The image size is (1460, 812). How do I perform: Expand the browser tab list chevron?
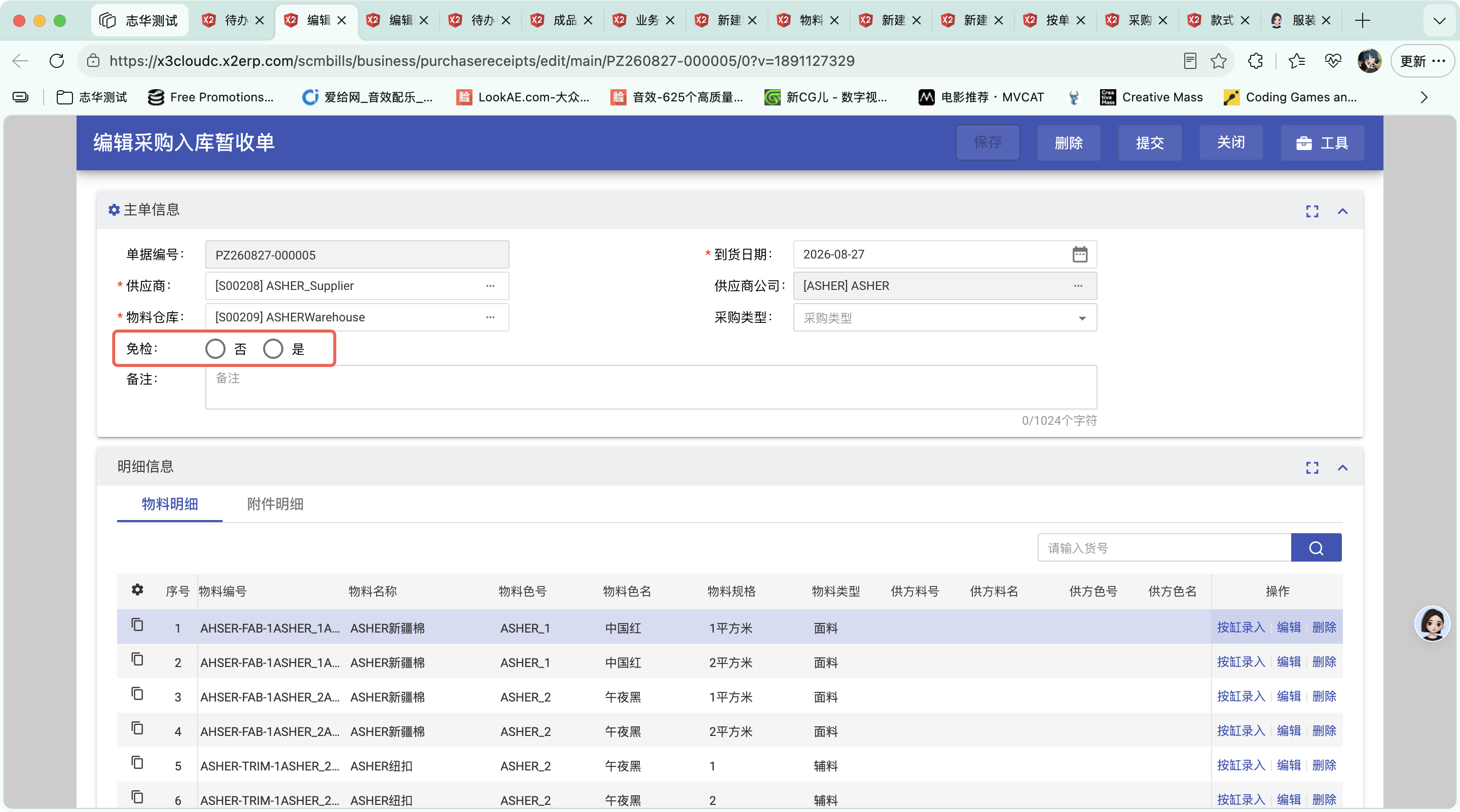pyautogui.click(x=1440, y=21)
